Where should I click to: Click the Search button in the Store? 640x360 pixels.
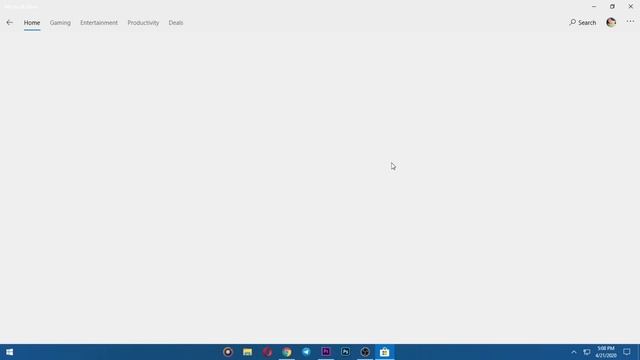(582, 22)
